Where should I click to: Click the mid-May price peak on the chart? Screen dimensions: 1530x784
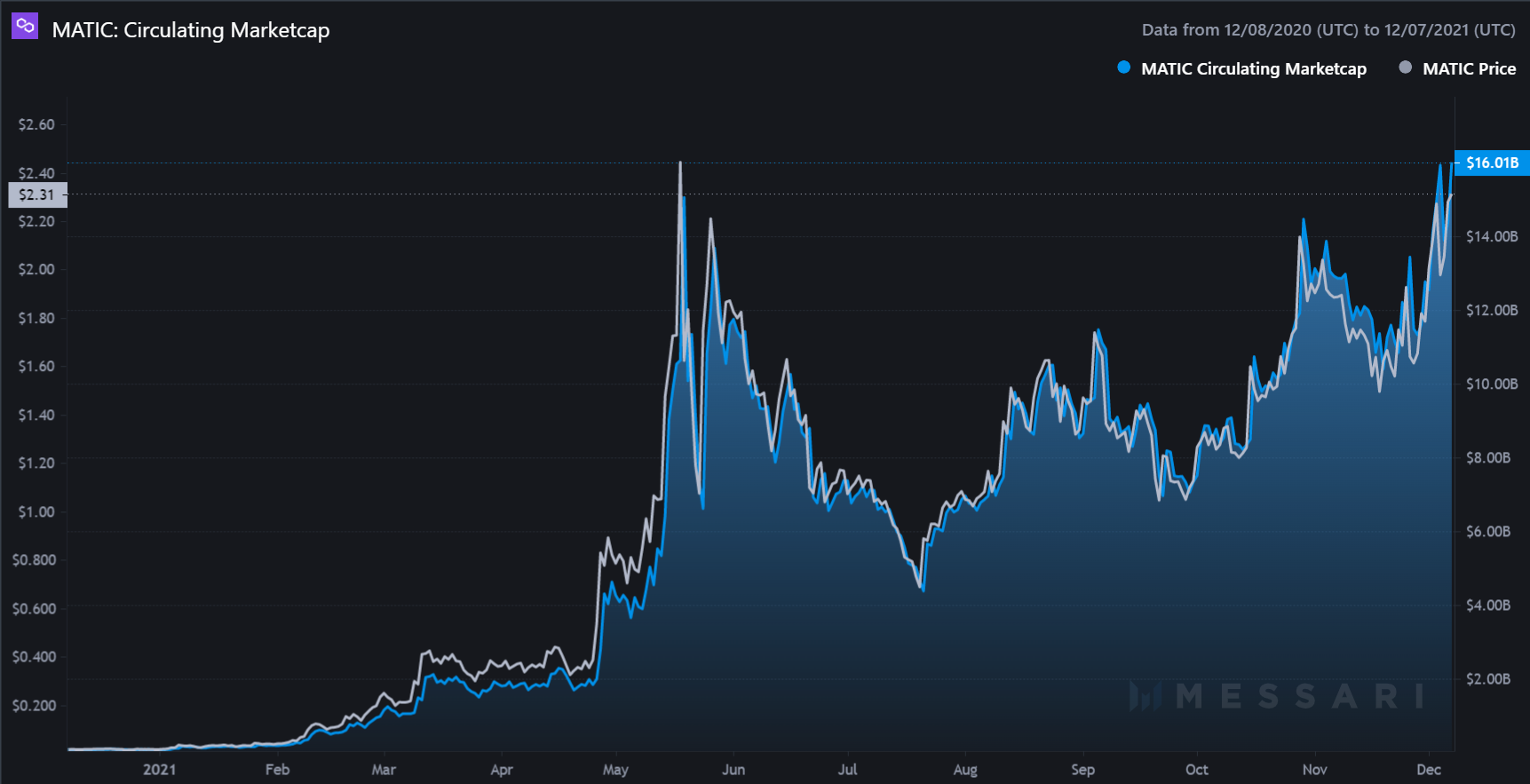680,163
